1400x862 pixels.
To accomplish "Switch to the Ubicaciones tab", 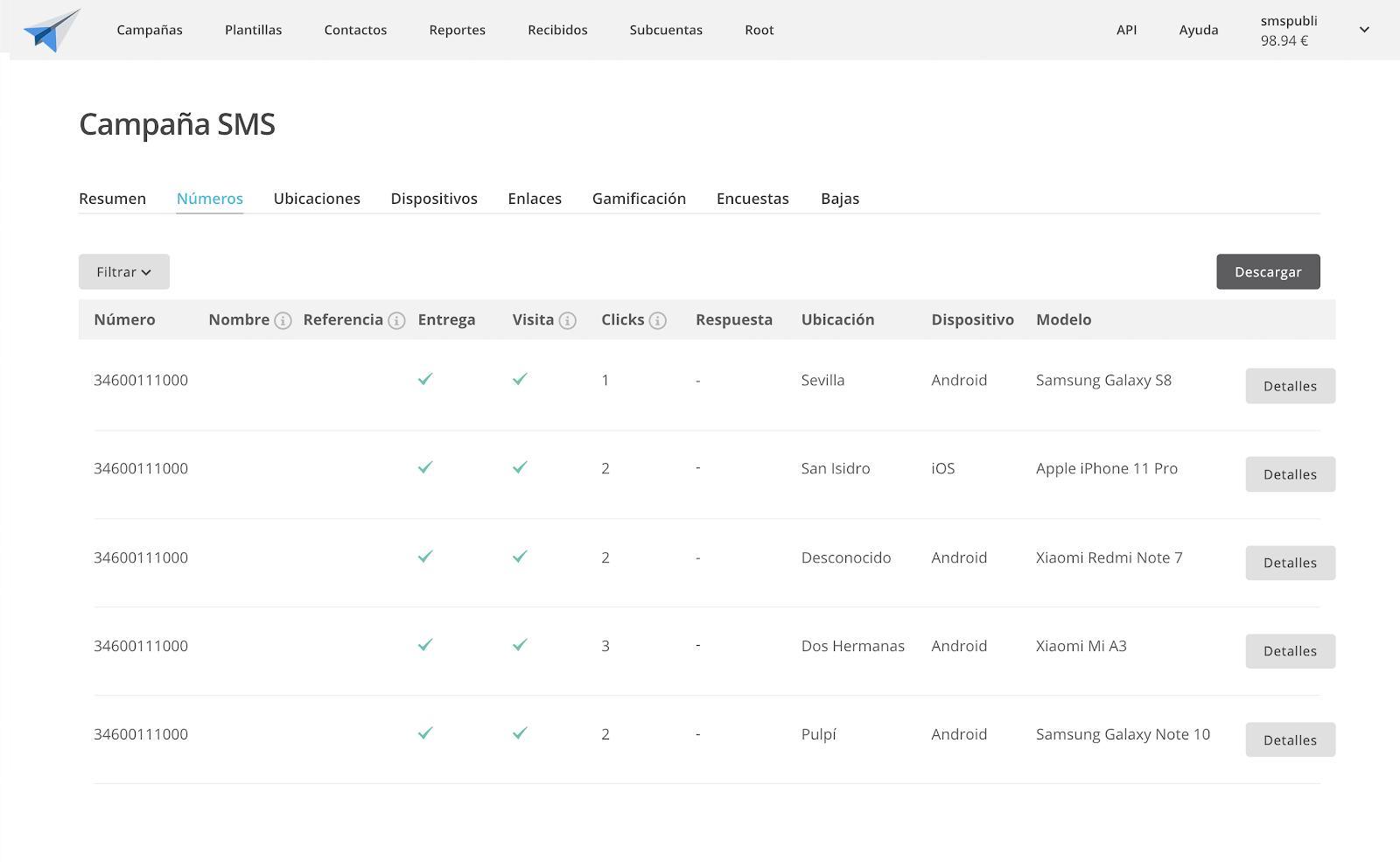I will [x=317, y=199].
